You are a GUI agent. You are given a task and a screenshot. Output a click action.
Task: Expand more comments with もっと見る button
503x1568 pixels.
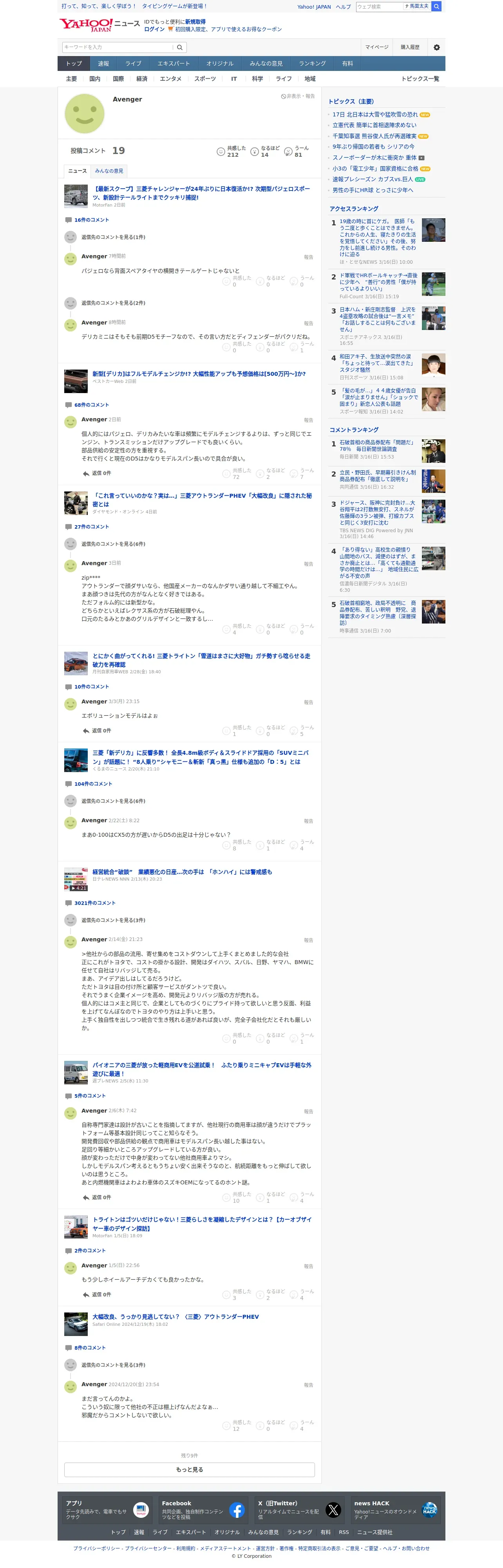point(189,1469)
